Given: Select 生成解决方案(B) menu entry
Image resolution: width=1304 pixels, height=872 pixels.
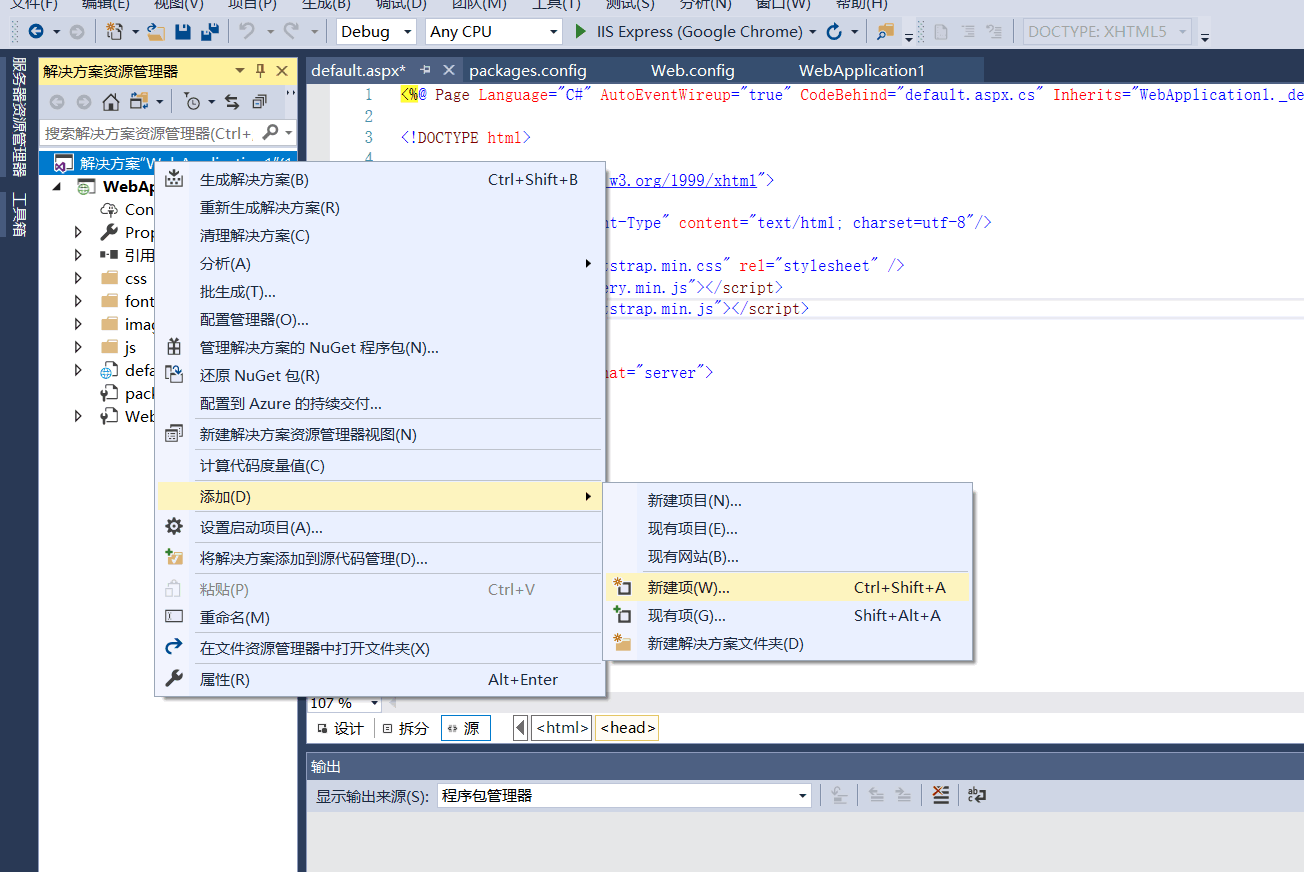Looking at the screenshot, I should tap(380, 180).
